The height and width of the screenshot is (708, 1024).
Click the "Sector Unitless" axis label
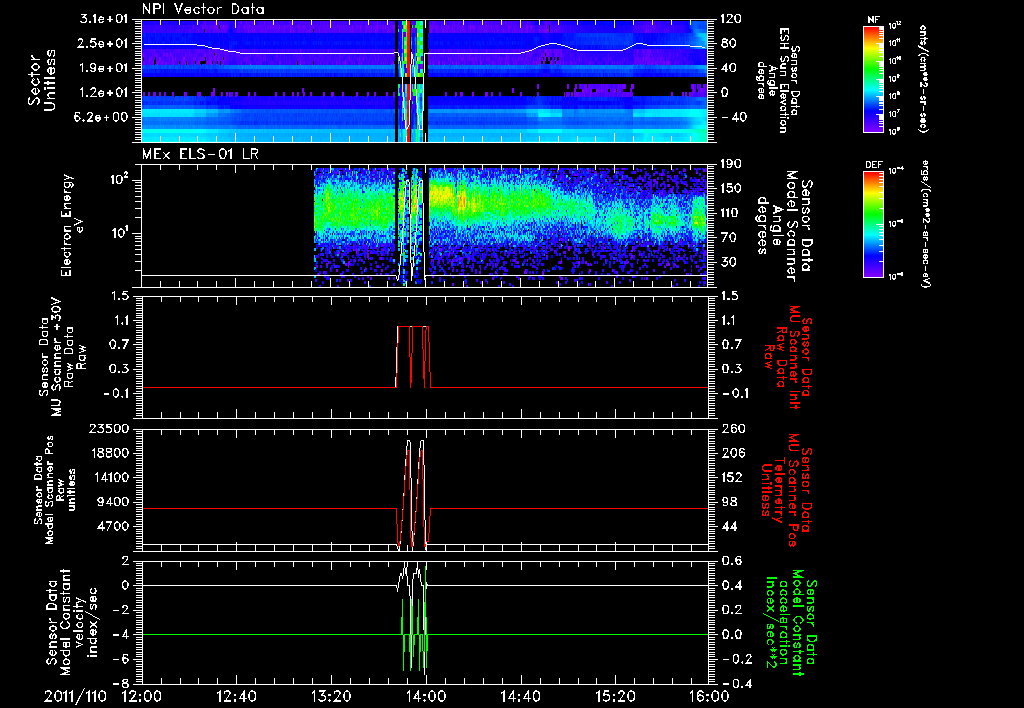coord(42,80)
